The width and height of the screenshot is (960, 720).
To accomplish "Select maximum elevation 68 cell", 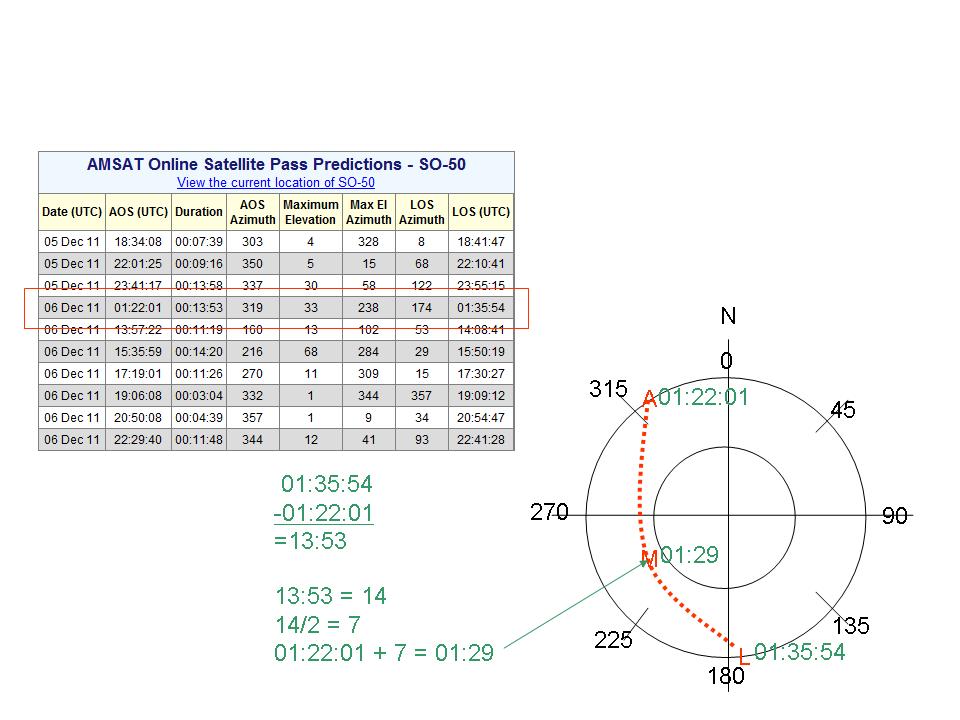I will (310, 352).
